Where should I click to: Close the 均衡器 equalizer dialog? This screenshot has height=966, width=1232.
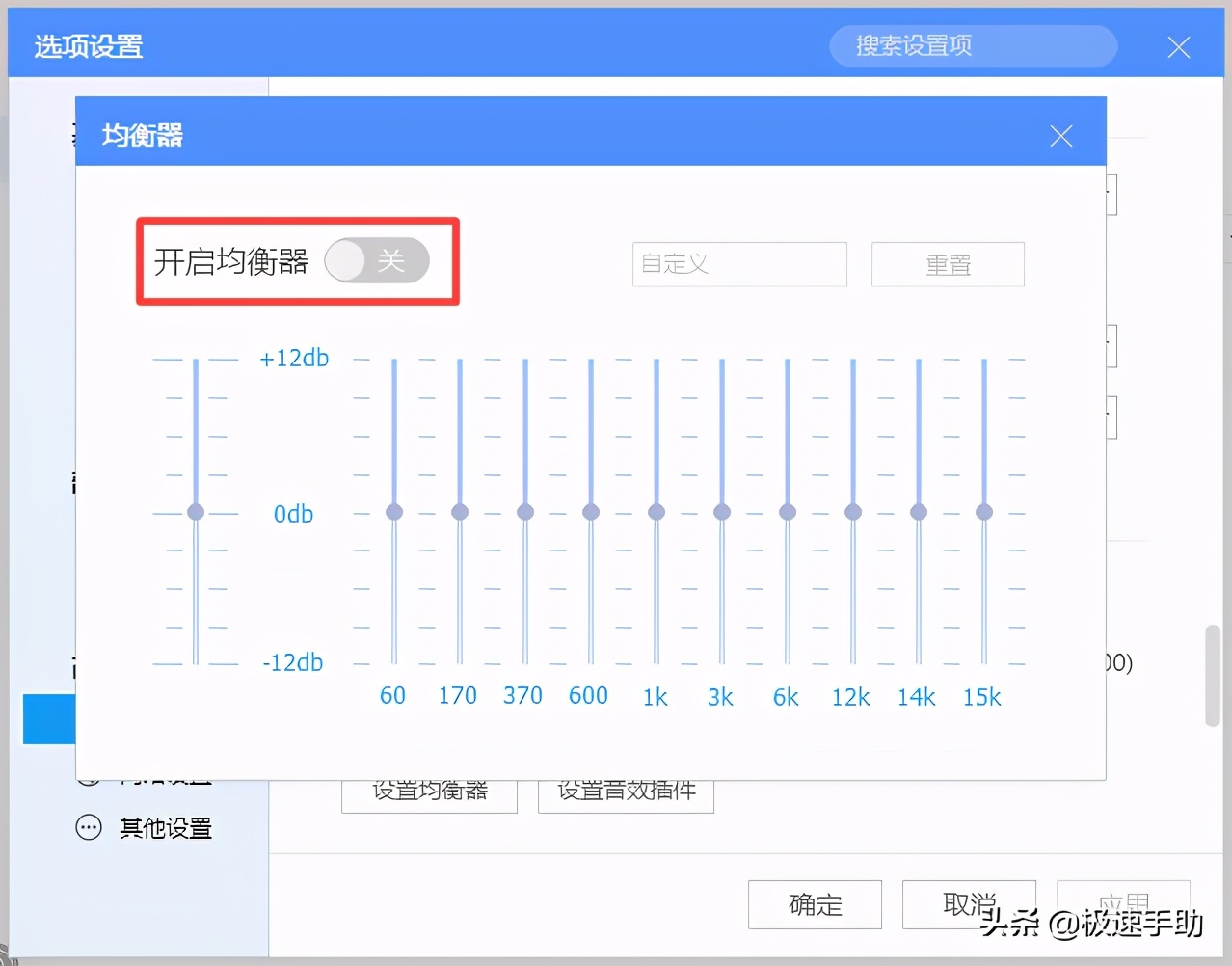click(x=1060, y=135)
